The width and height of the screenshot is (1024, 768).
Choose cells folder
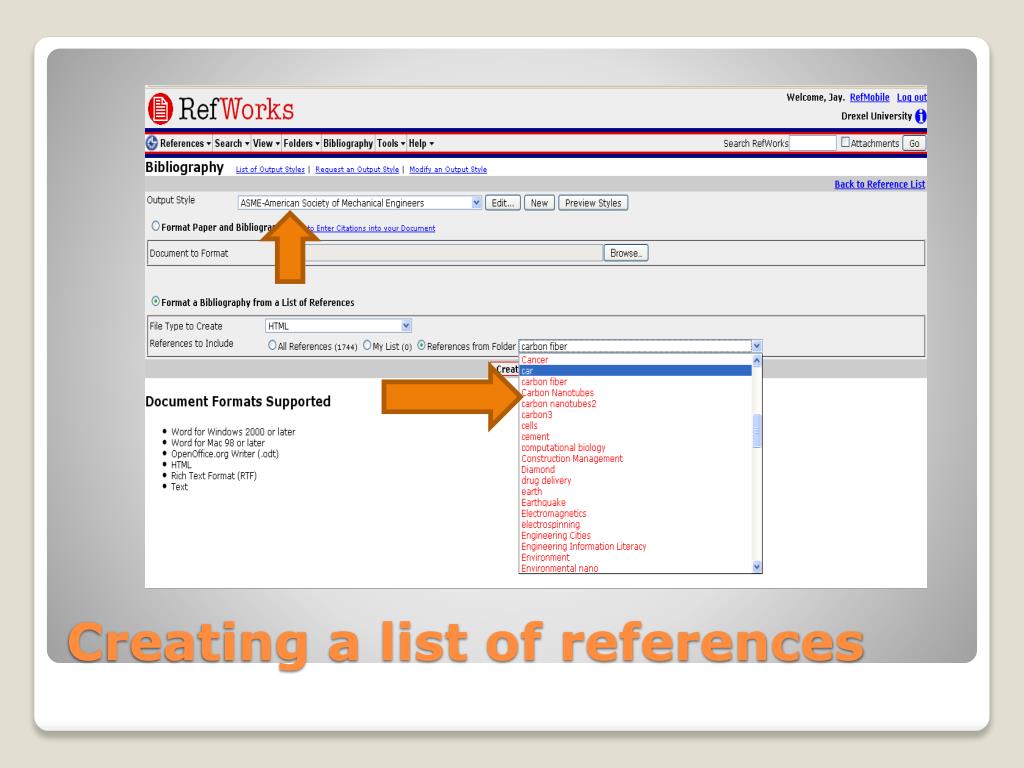click(x=635, y=426)
